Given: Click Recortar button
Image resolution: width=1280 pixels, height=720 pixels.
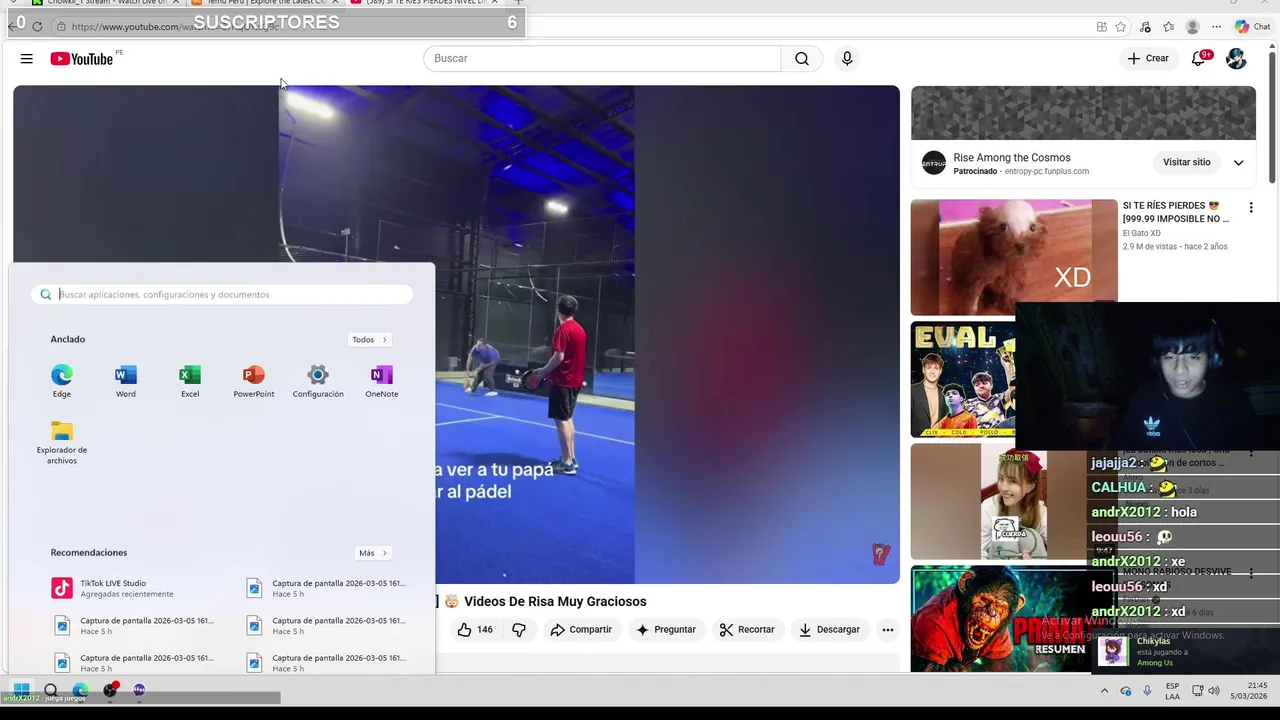Looking at the screenshot, I should click(x=747, y=630).
